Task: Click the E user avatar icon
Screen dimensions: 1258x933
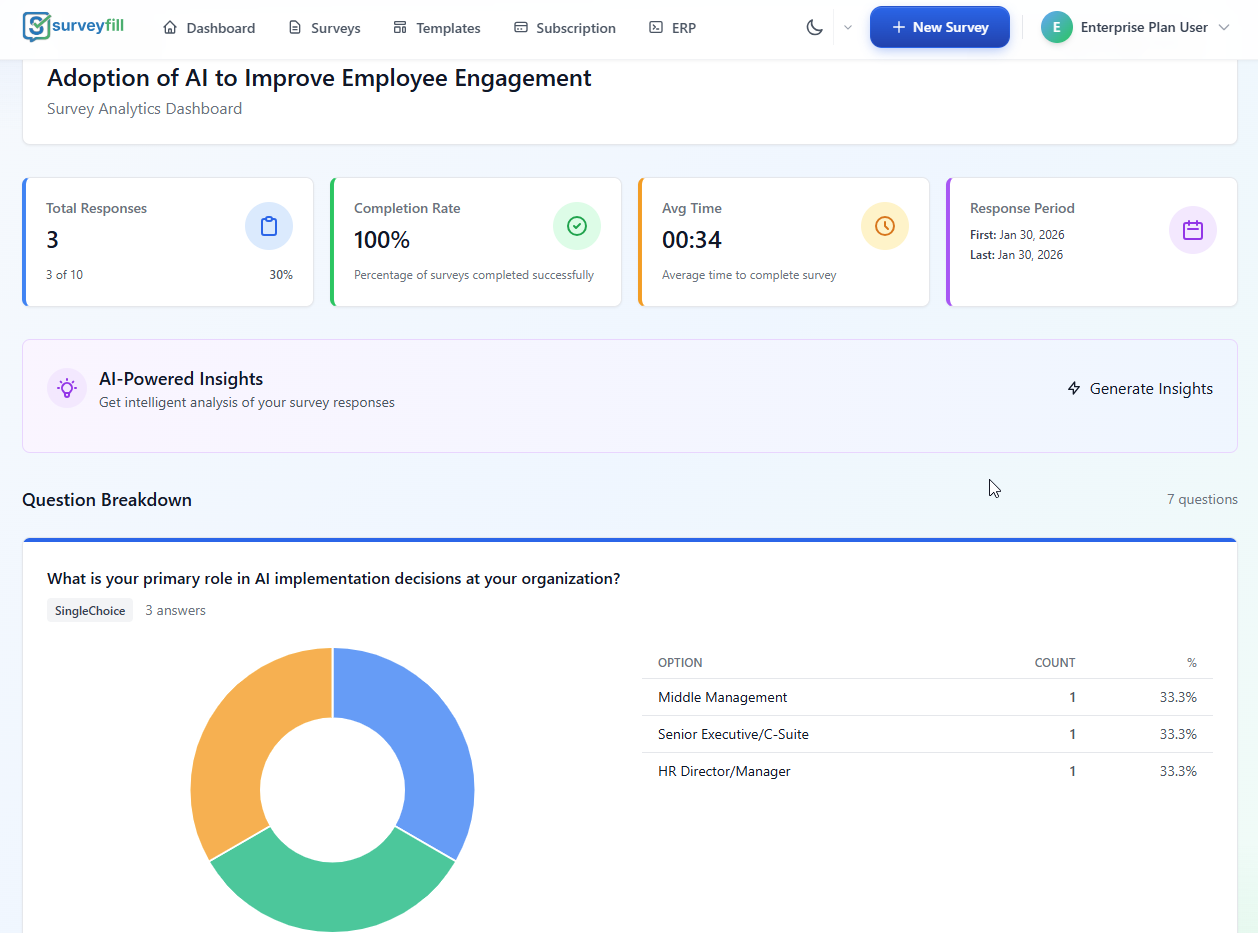Action: (1057, 28)
